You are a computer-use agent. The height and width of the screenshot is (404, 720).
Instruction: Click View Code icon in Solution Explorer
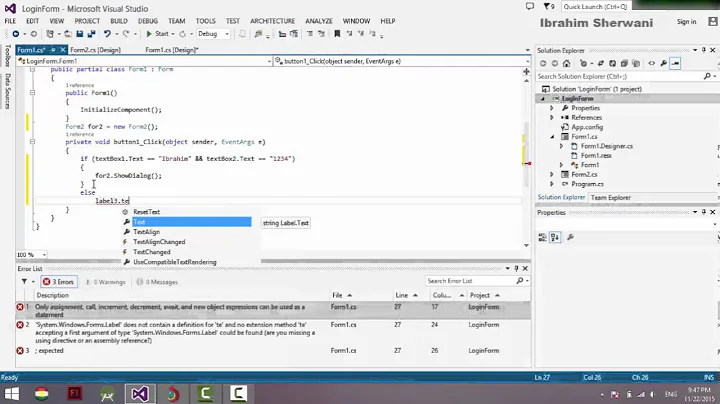[652, 63]
